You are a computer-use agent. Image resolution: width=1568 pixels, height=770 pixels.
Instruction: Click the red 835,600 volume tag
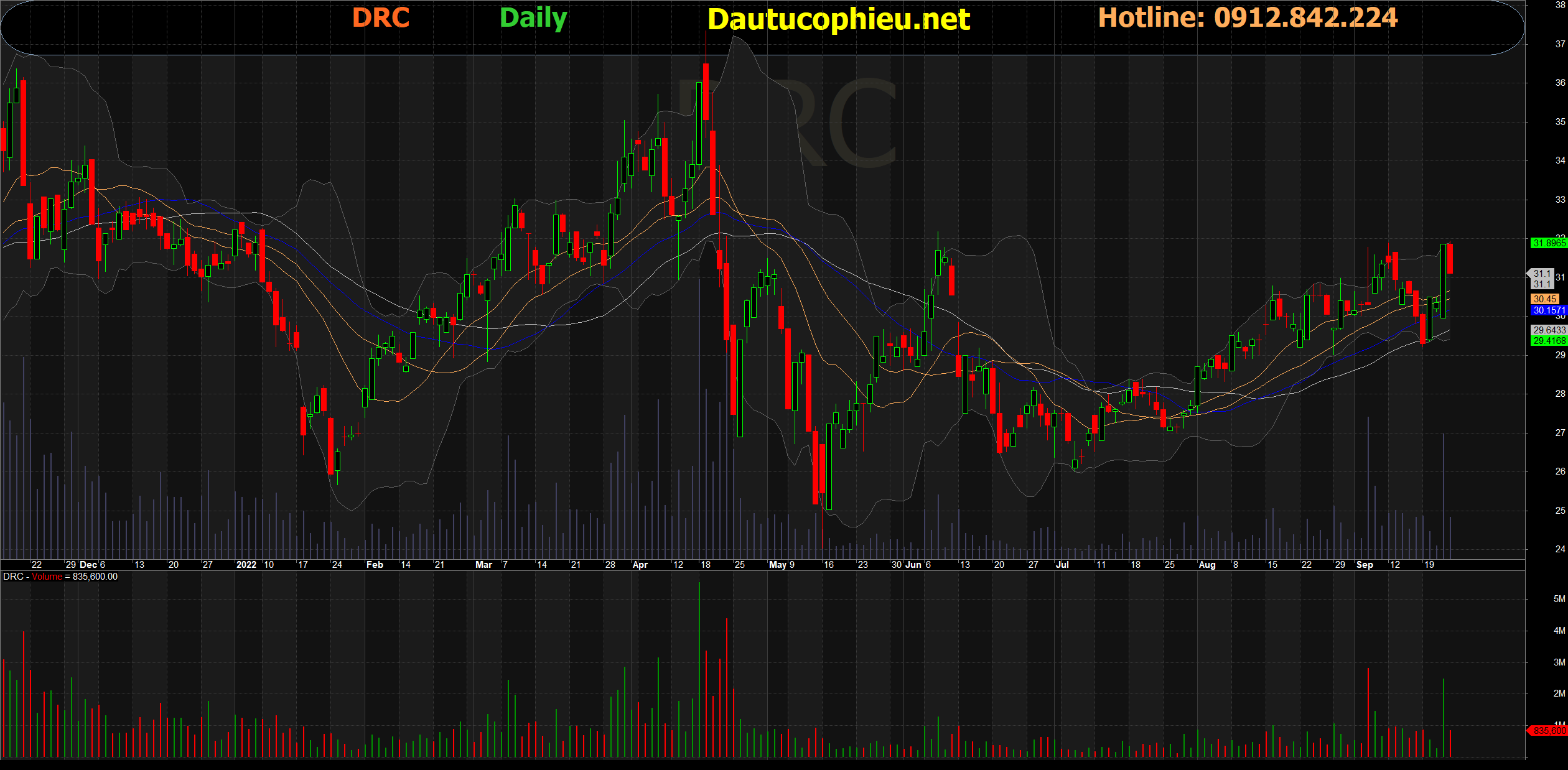(1548, 731)
